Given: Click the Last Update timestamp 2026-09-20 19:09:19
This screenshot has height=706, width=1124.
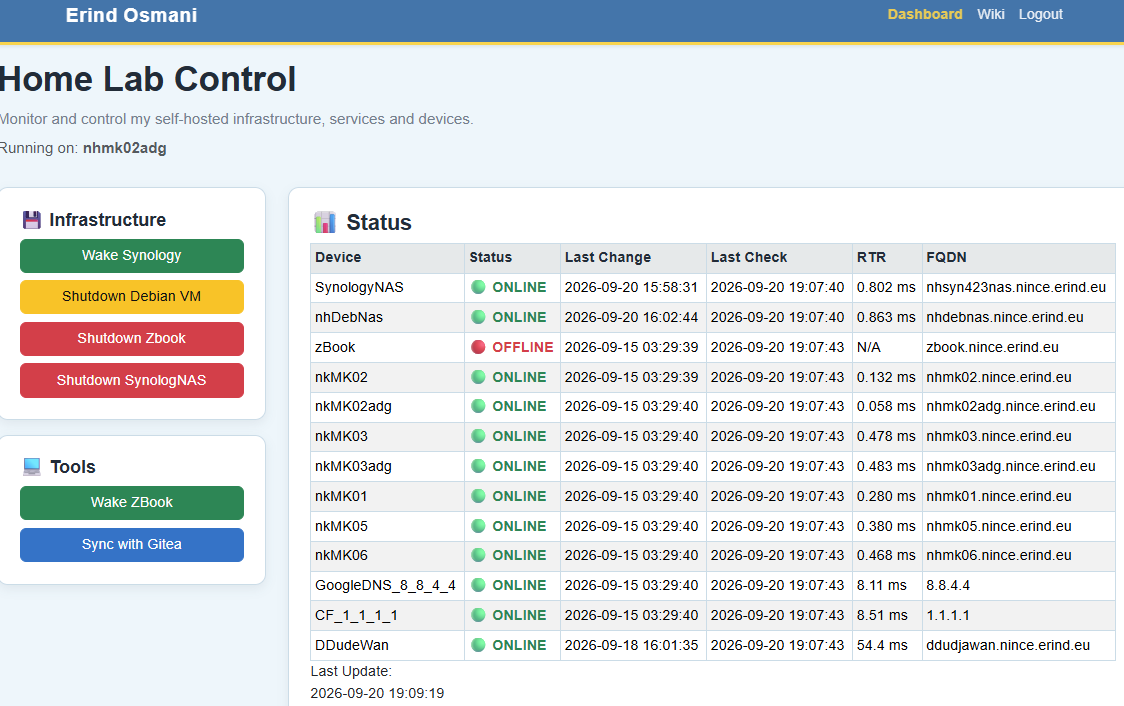Looking at the screenshot, I should 377,693.
